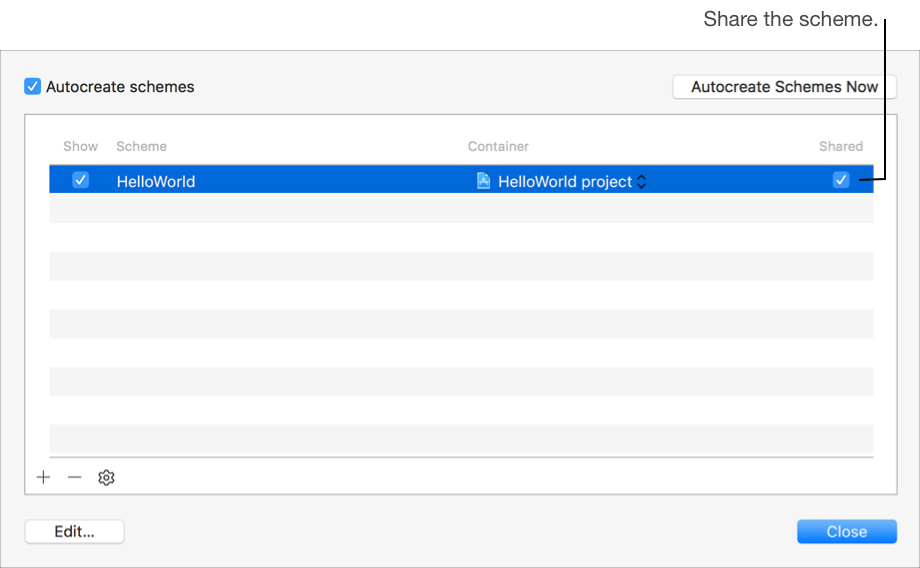
Task: Open the HelloWorld project container dropdown
Action: coord(565,182)
